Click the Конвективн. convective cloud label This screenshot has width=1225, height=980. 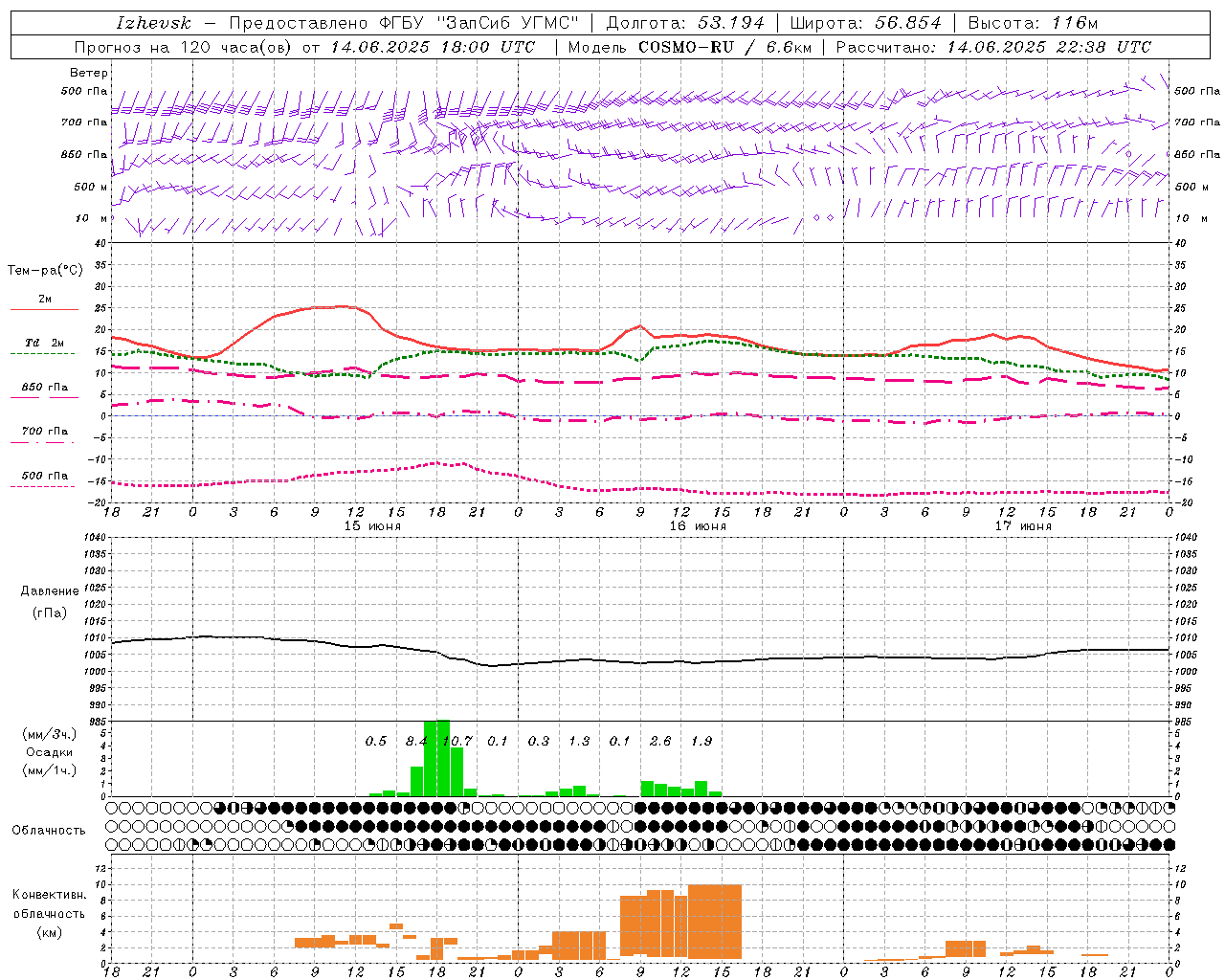pyautogui.click(x=49, y=895)
